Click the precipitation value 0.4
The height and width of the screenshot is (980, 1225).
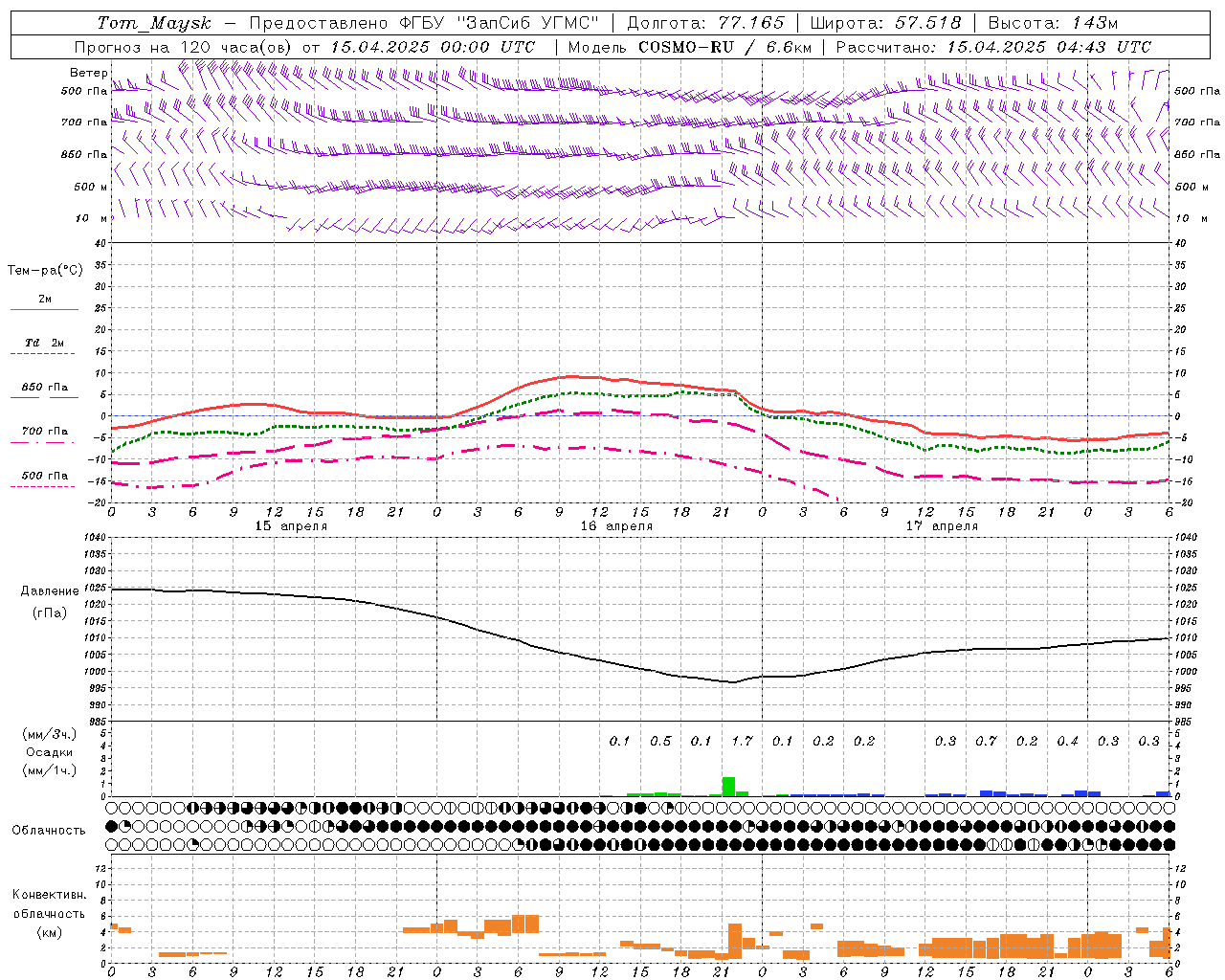1067,741
